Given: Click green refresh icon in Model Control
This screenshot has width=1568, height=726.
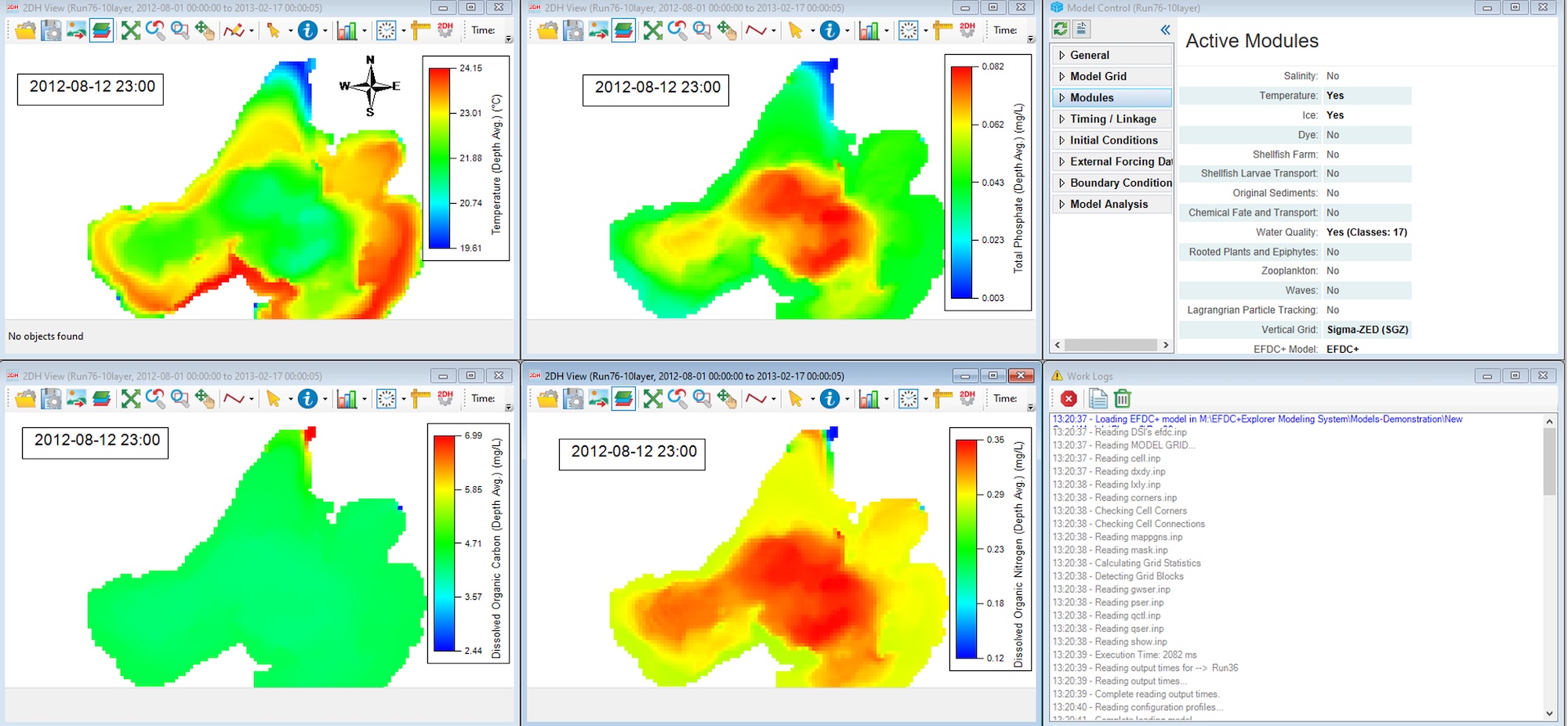Looking at the screenshot, I should (1061, 29).
